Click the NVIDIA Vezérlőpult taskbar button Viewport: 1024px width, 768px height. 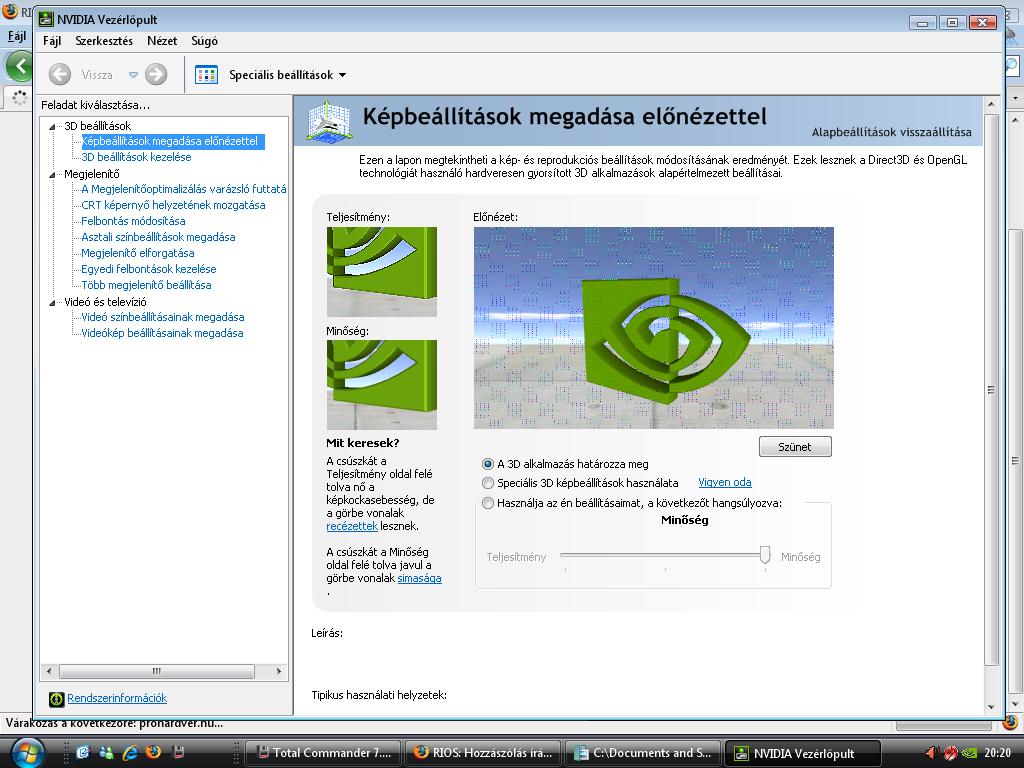click(x=803, y=753)
